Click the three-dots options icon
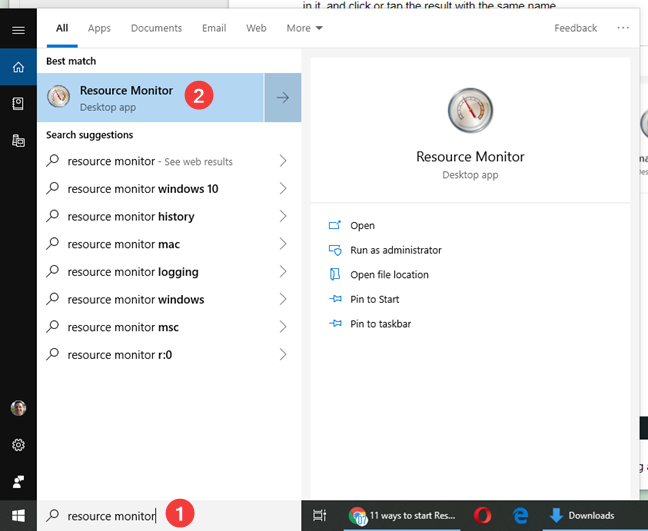This screenshot has width=648, height=531. coord(623,28)
